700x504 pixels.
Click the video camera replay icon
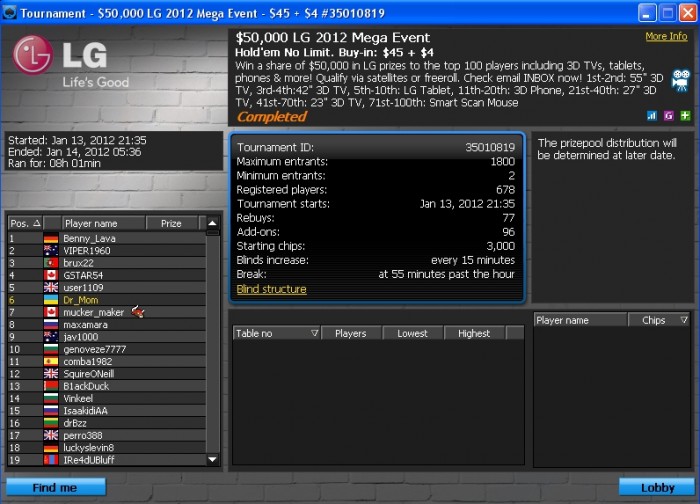point(681,80)
